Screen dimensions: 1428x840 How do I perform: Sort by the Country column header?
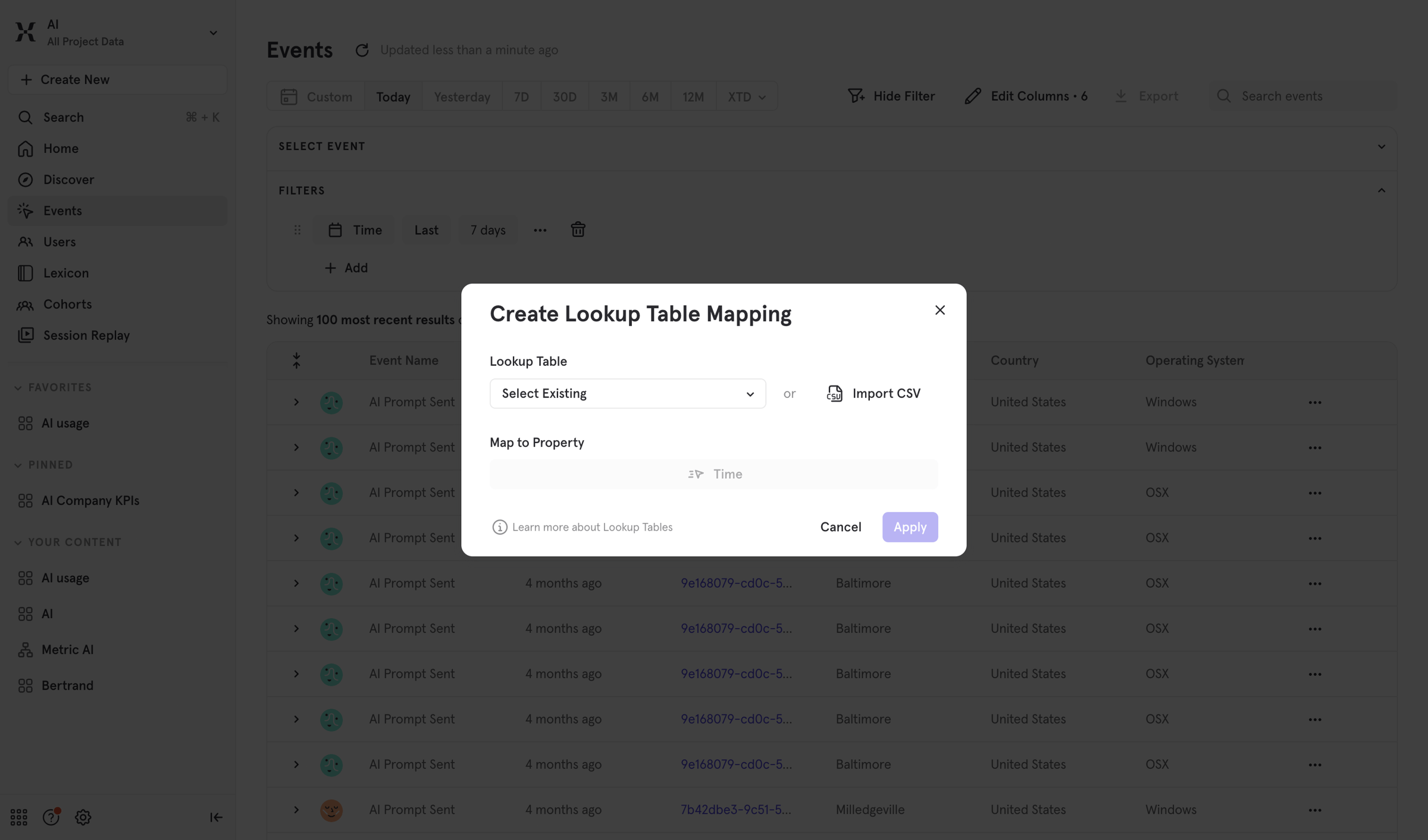tap(1014, 361)
